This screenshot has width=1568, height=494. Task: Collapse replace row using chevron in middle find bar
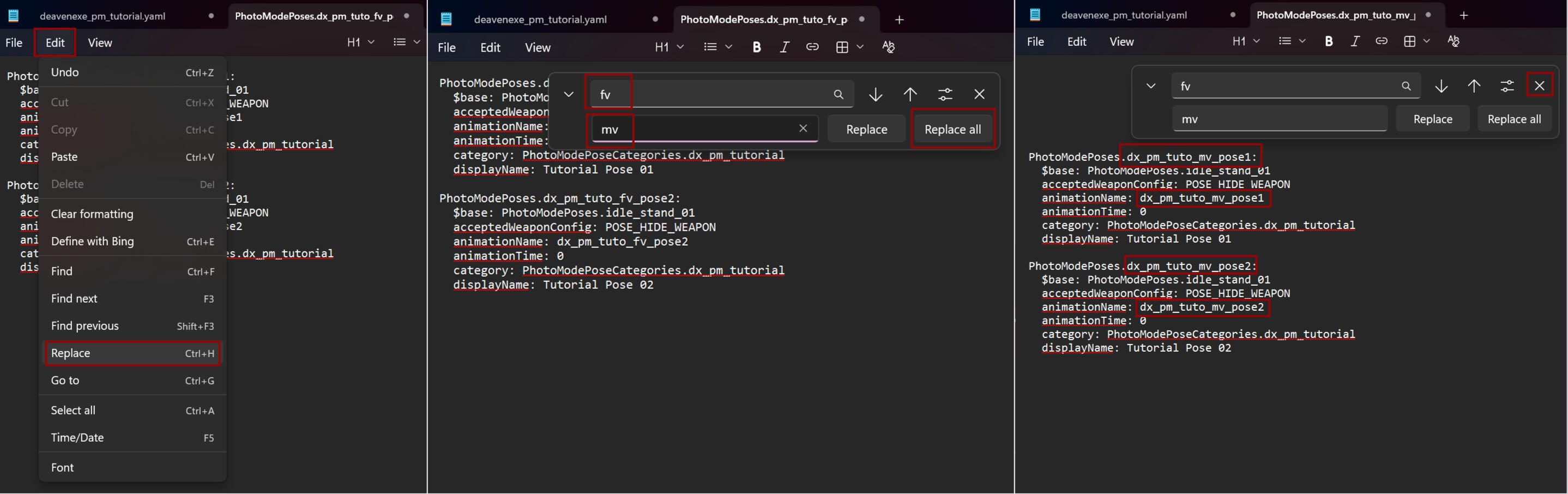[569, 94]
